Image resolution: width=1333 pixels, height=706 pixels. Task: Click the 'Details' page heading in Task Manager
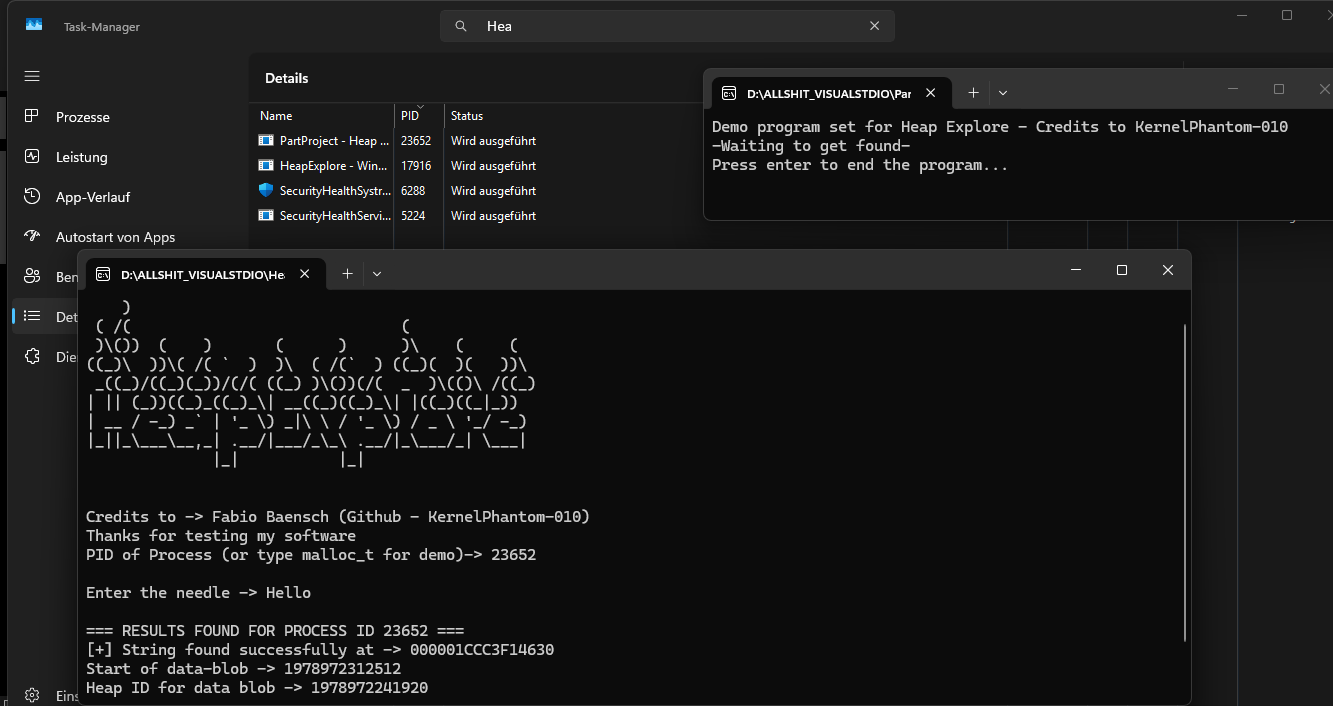287,78
